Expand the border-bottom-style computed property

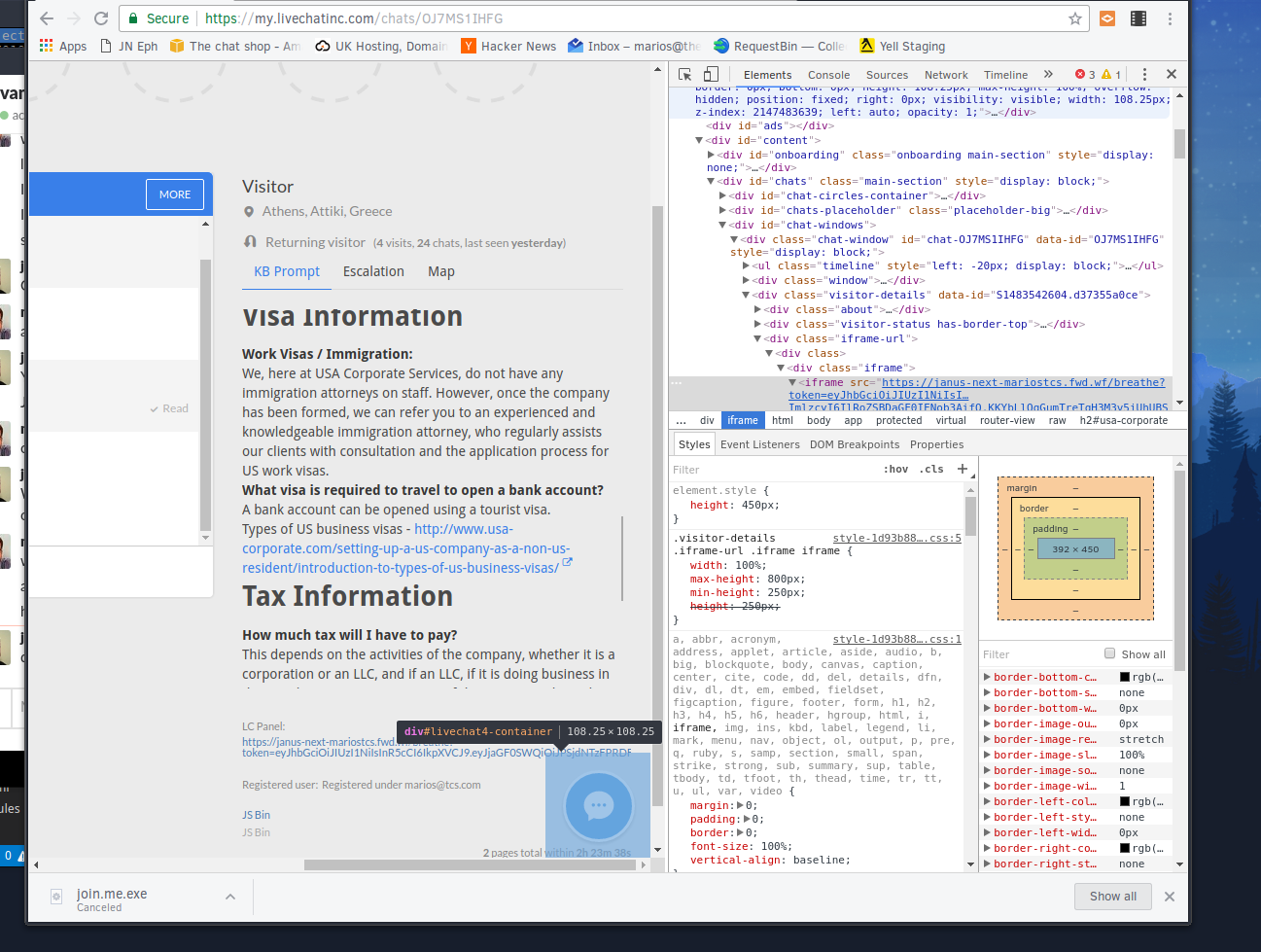click(x=988, y=693)
